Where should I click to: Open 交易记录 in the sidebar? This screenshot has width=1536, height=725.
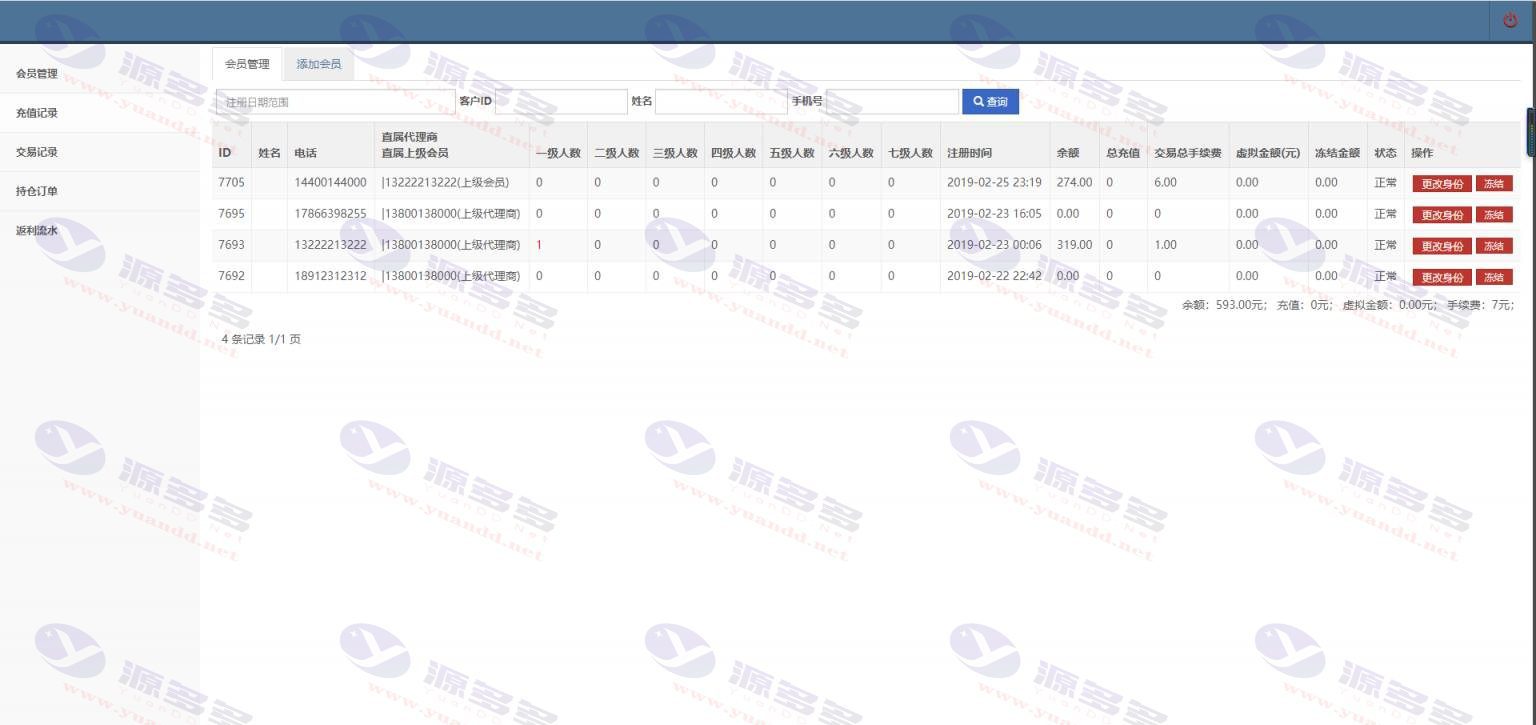pos(37,152)
